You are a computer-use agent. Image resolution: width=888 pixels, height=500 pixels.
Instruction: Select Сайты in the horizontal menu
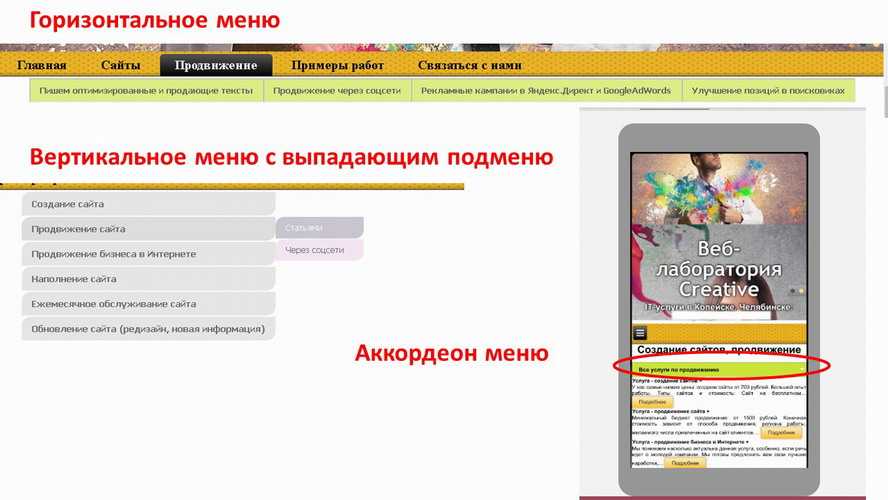click(120, 66)
